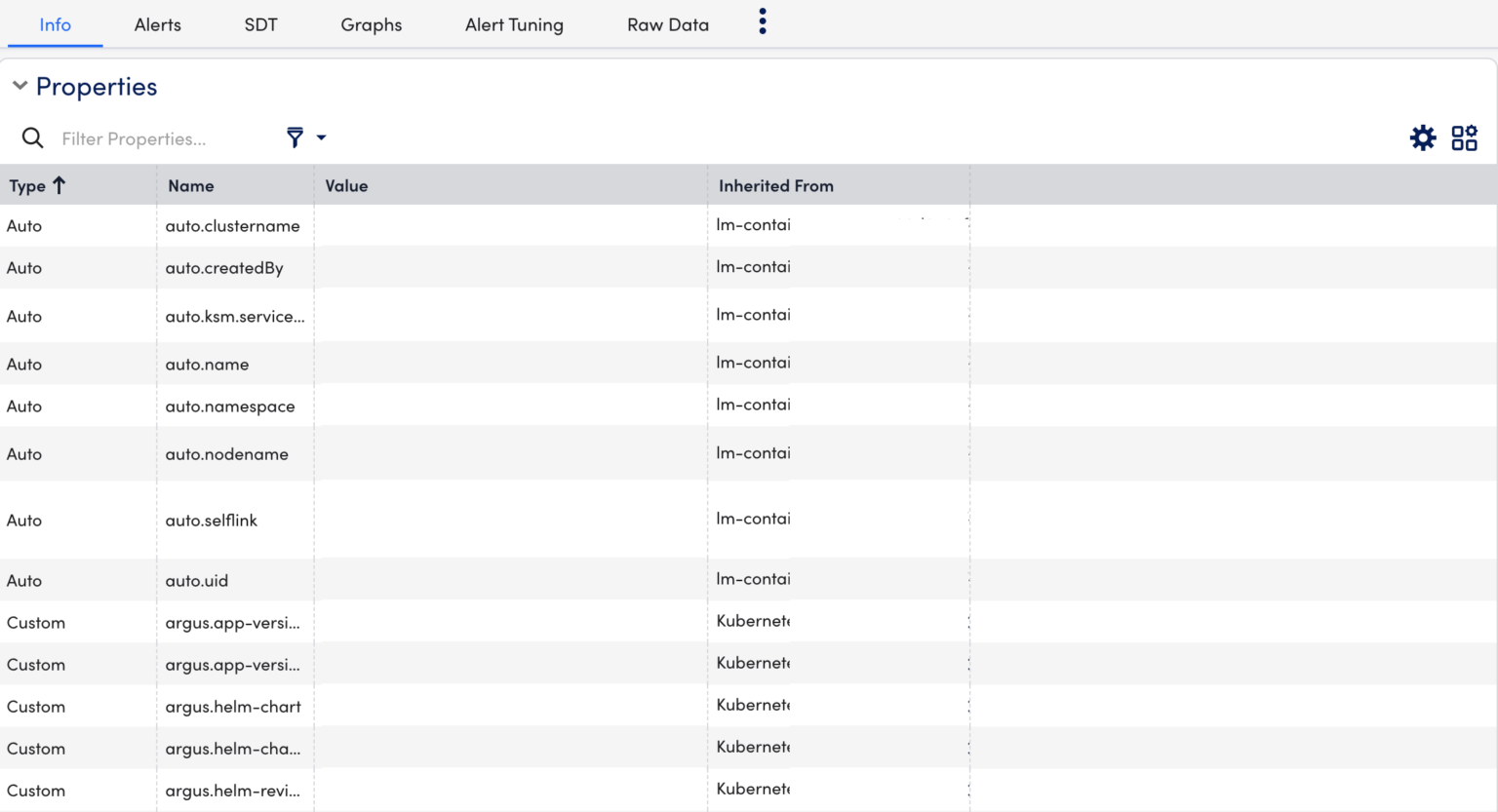Open the Graphs tab
Screen dimensions: 1498x812
(x=371, y=24)
